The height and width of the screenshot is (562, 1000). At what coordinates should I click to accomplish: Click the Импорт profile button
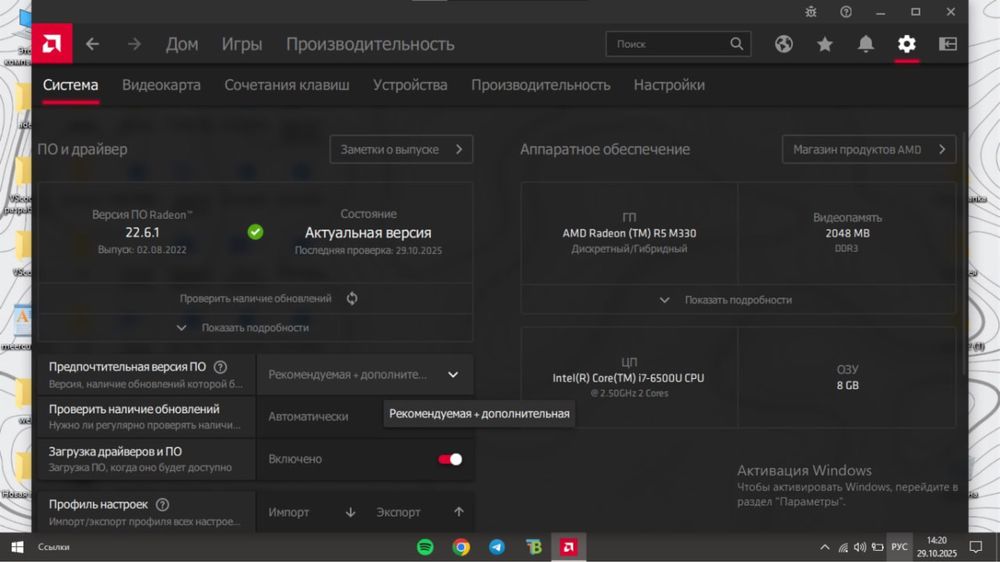coord(311,512)
